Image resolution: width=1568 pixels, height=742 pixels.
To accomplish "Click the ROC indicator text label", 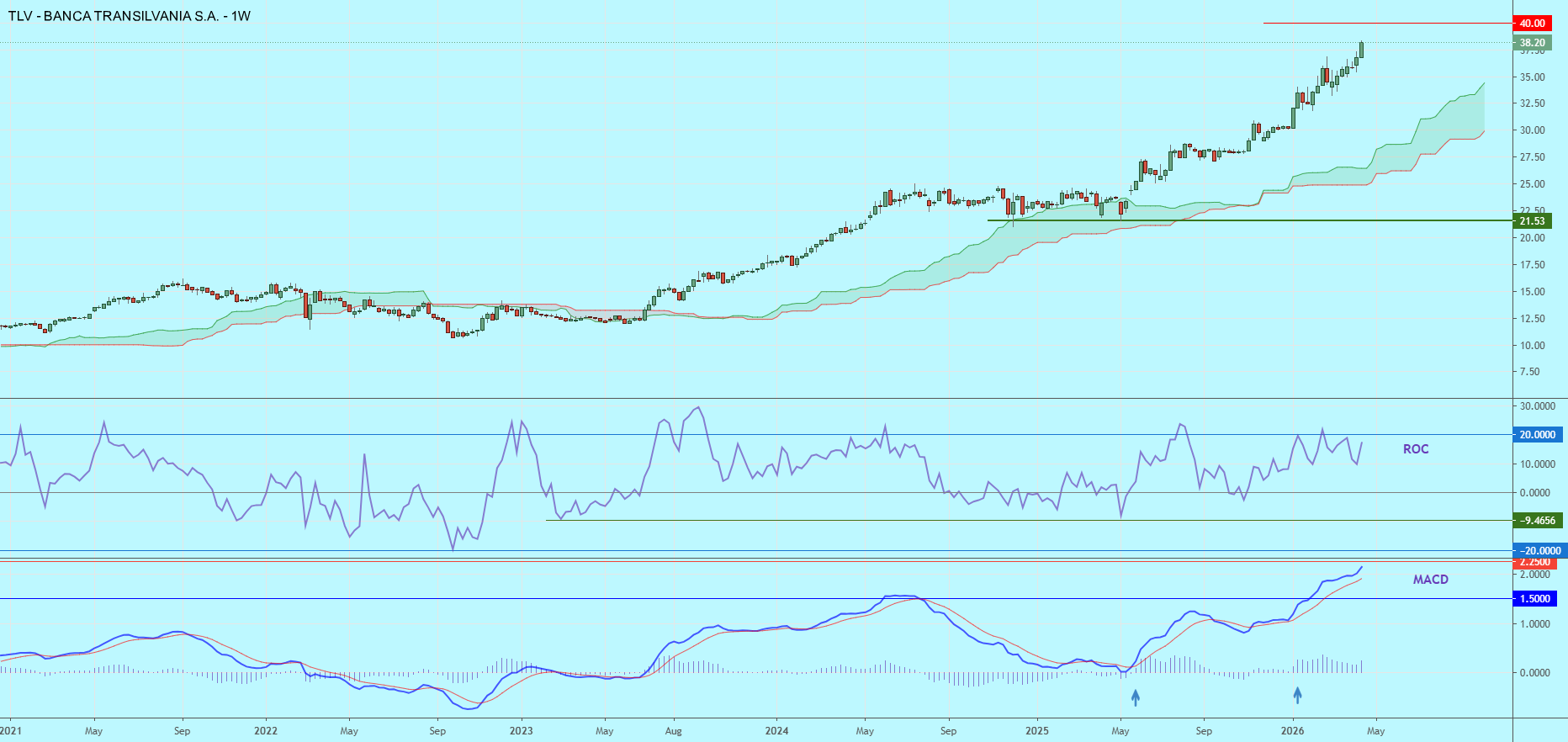I will (x=1416, y=449).
